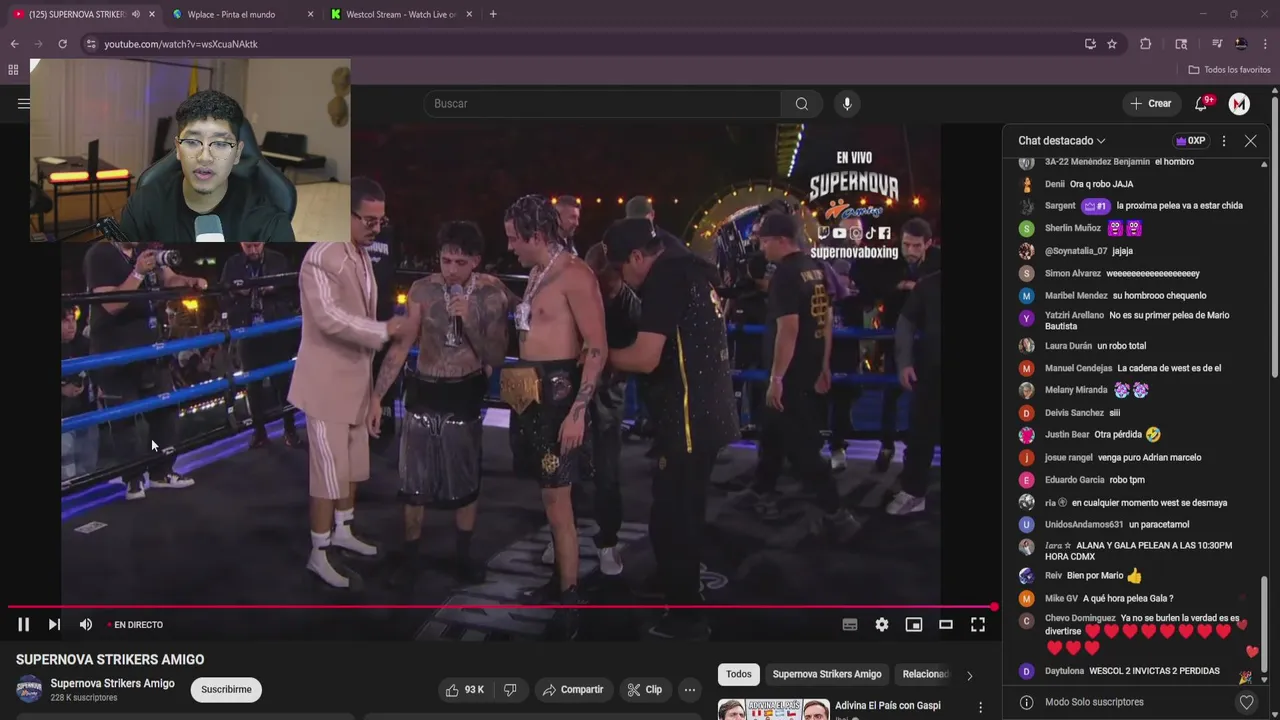Open Todos los favoritos folder

(x=1229, y=70)
